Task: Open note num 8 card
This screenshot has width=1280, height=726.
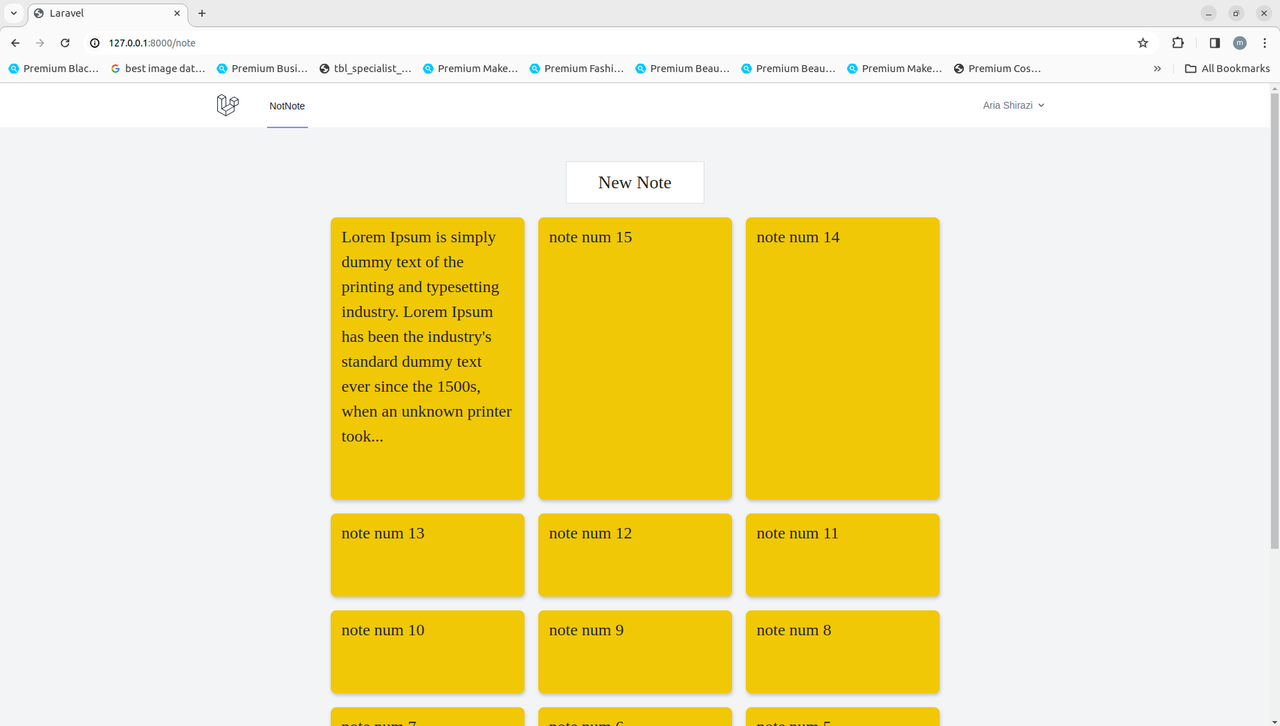Action: tap(843, 652)
